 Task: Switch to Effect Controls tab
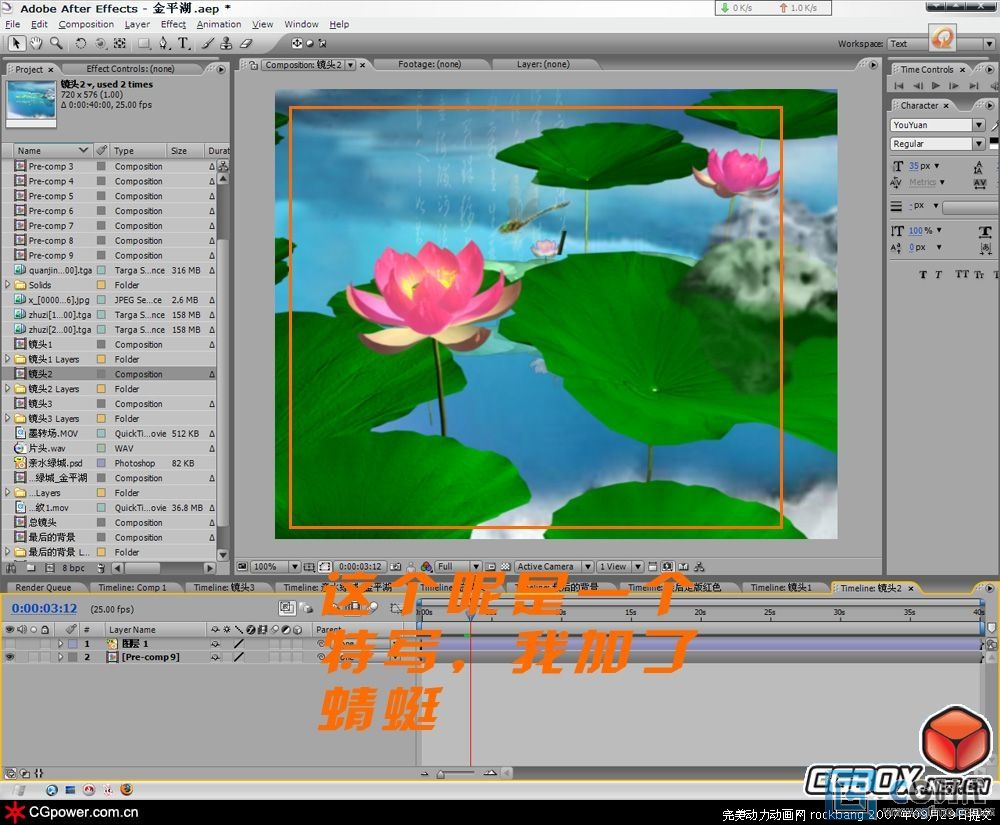(x=130, y=69)
